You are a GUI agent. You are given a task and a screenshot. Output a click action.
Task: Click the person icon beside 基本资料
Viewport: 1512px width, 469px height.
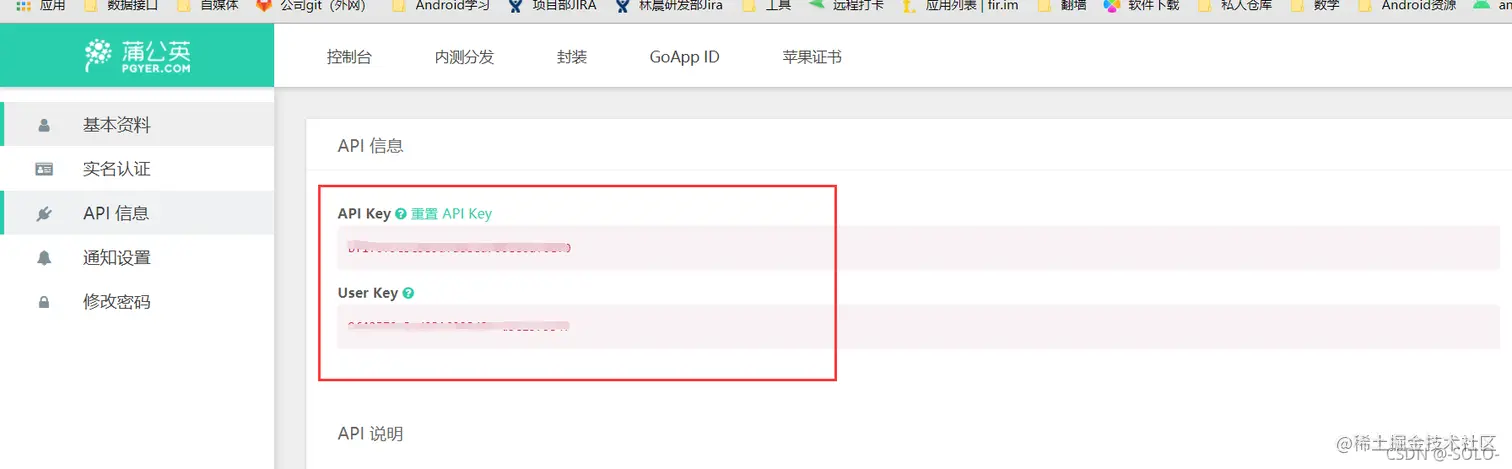(44, 126)
